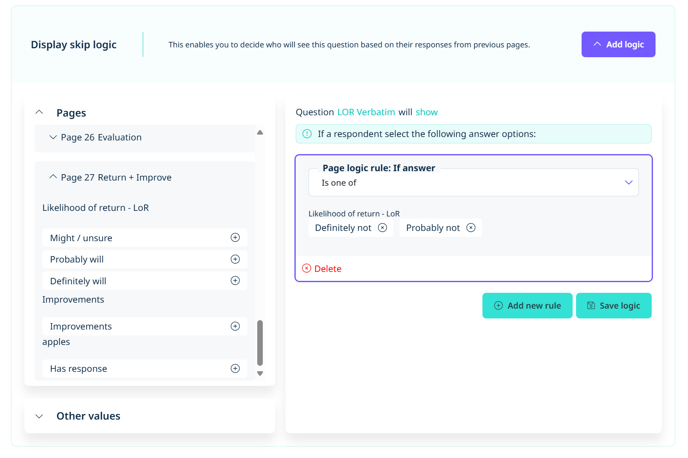Collapse the Pages panel
Image resolution: width=688 pixels, height=458 pixels.
(39, 113)
